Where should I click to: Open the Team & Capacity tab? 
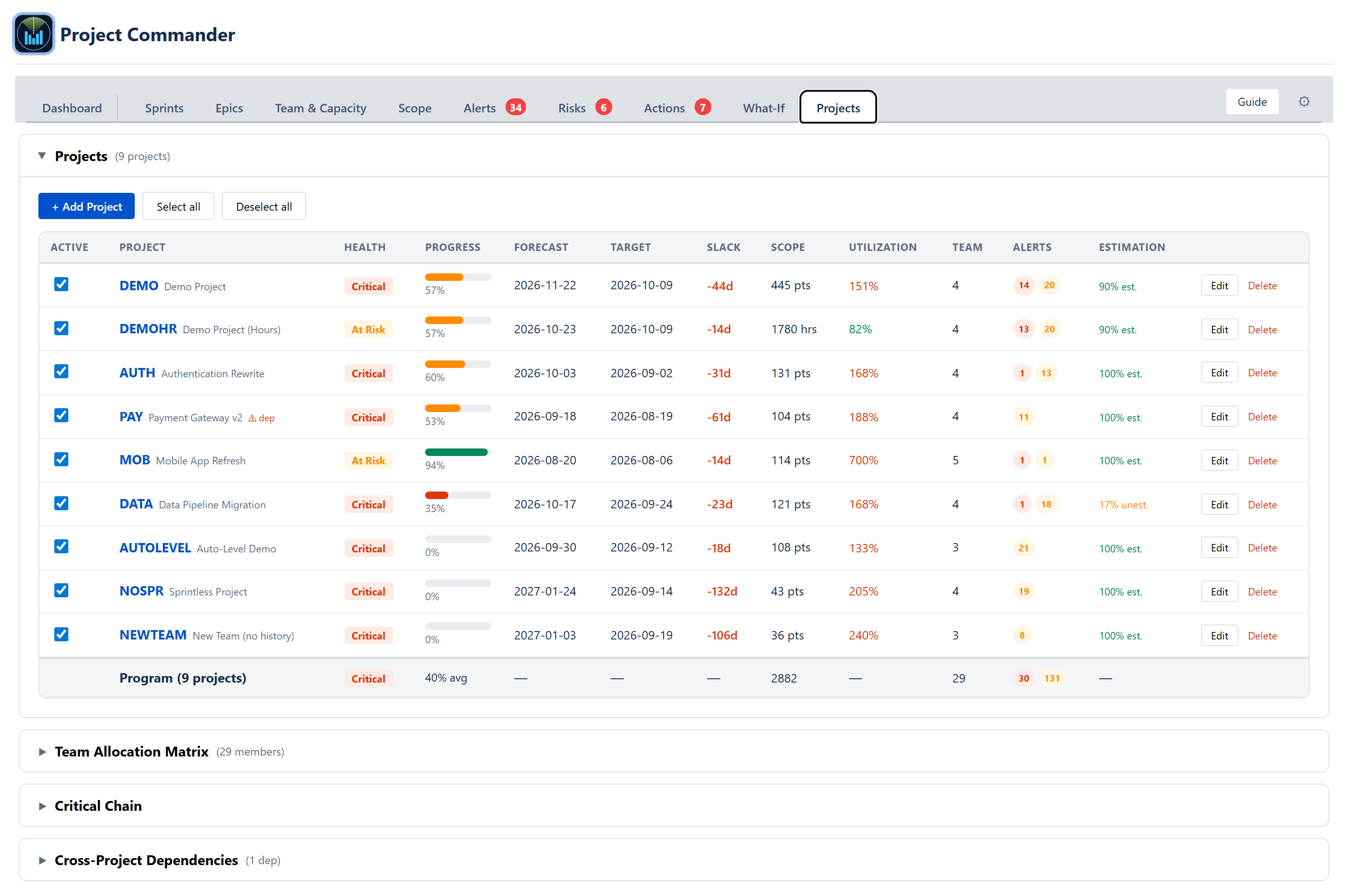(x=321, y=108)
